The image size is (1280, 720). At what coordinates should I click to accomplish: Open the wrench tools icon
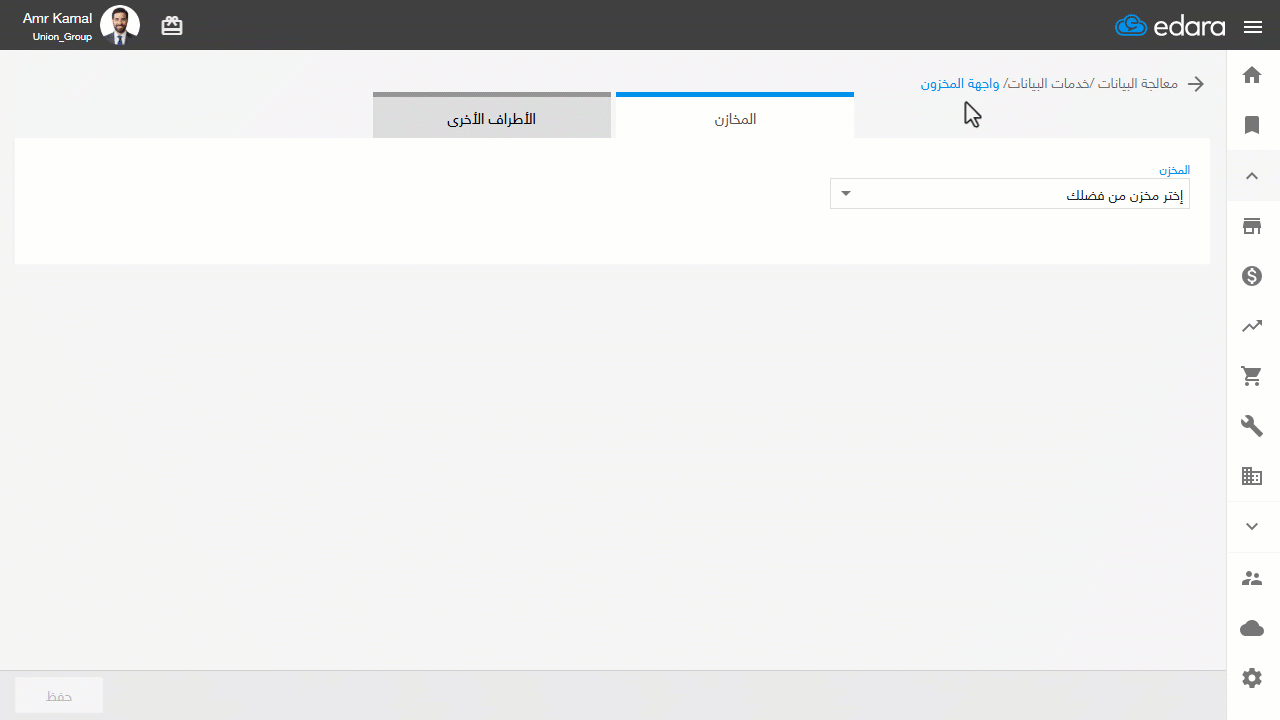pyautogui.click(x=1252, y=426)
